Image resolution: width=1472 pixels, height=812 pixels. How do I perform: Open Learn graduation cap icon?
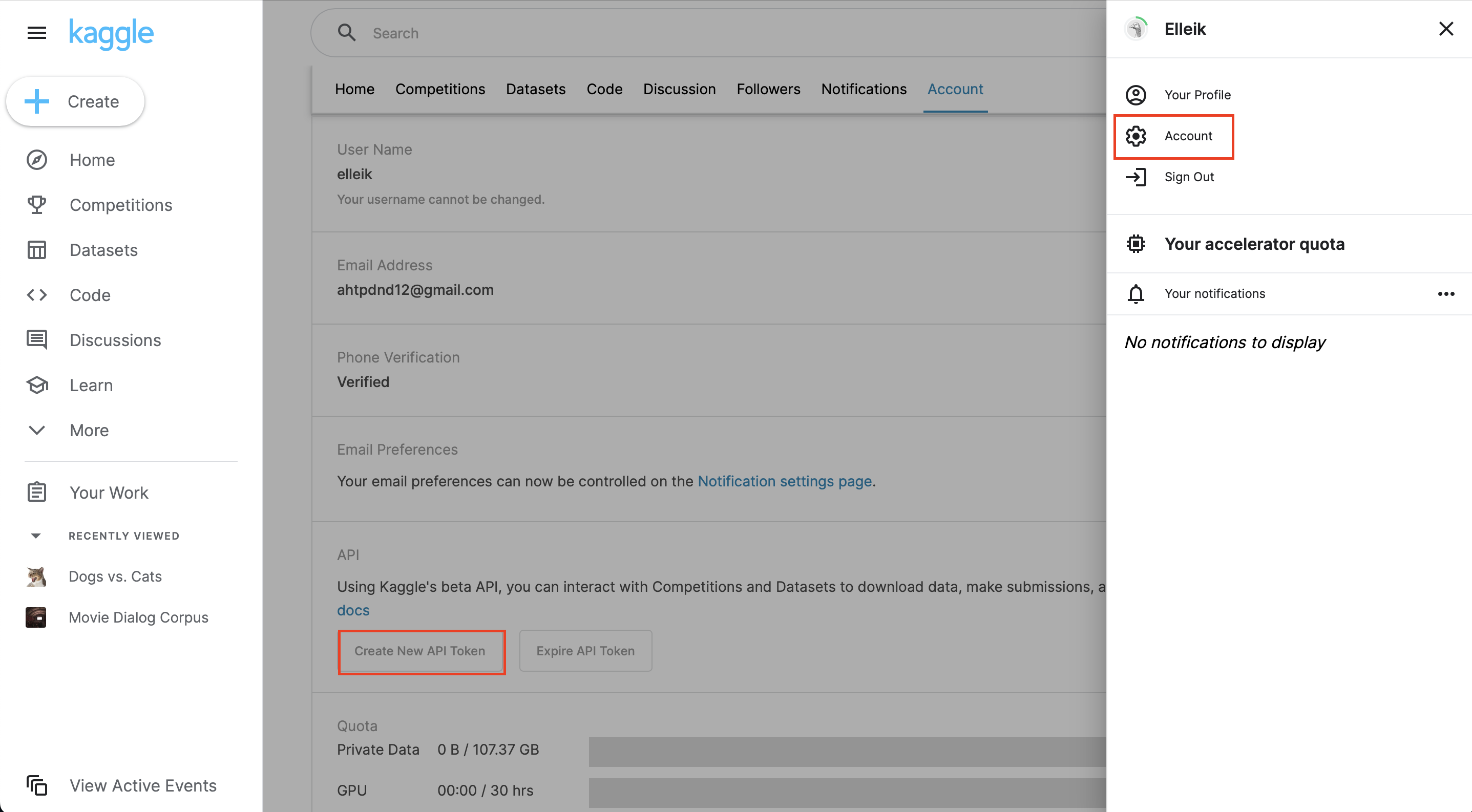36,386
